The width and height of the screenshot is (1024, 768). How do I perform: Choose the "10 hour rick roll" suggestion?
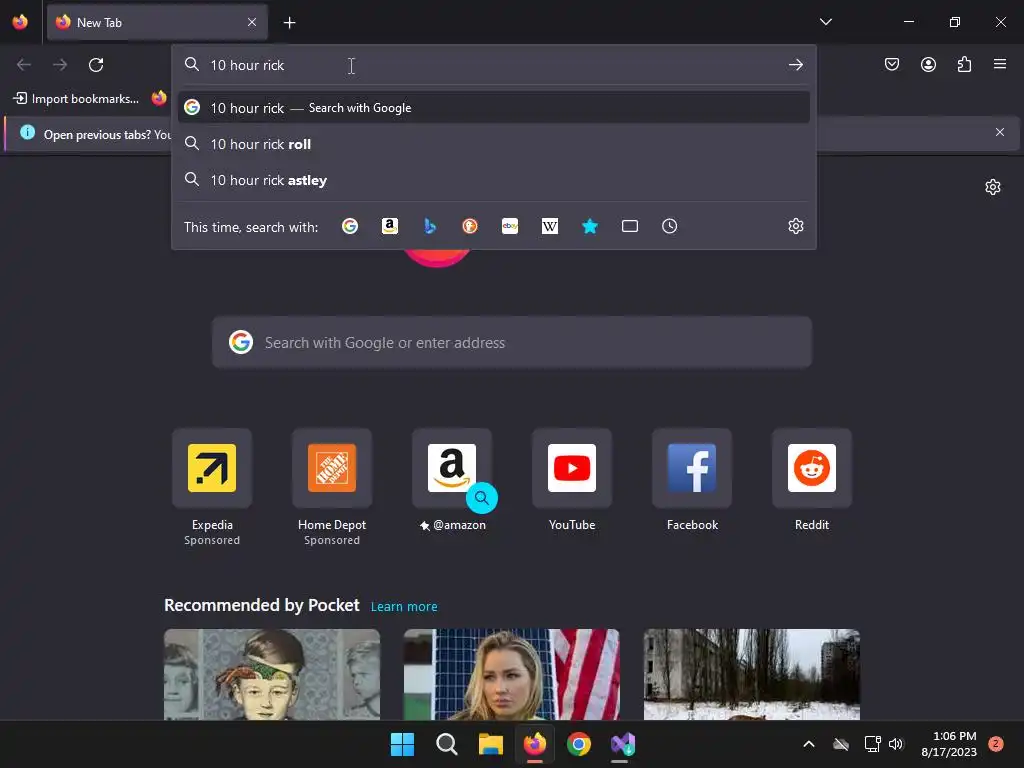[494, 144]
